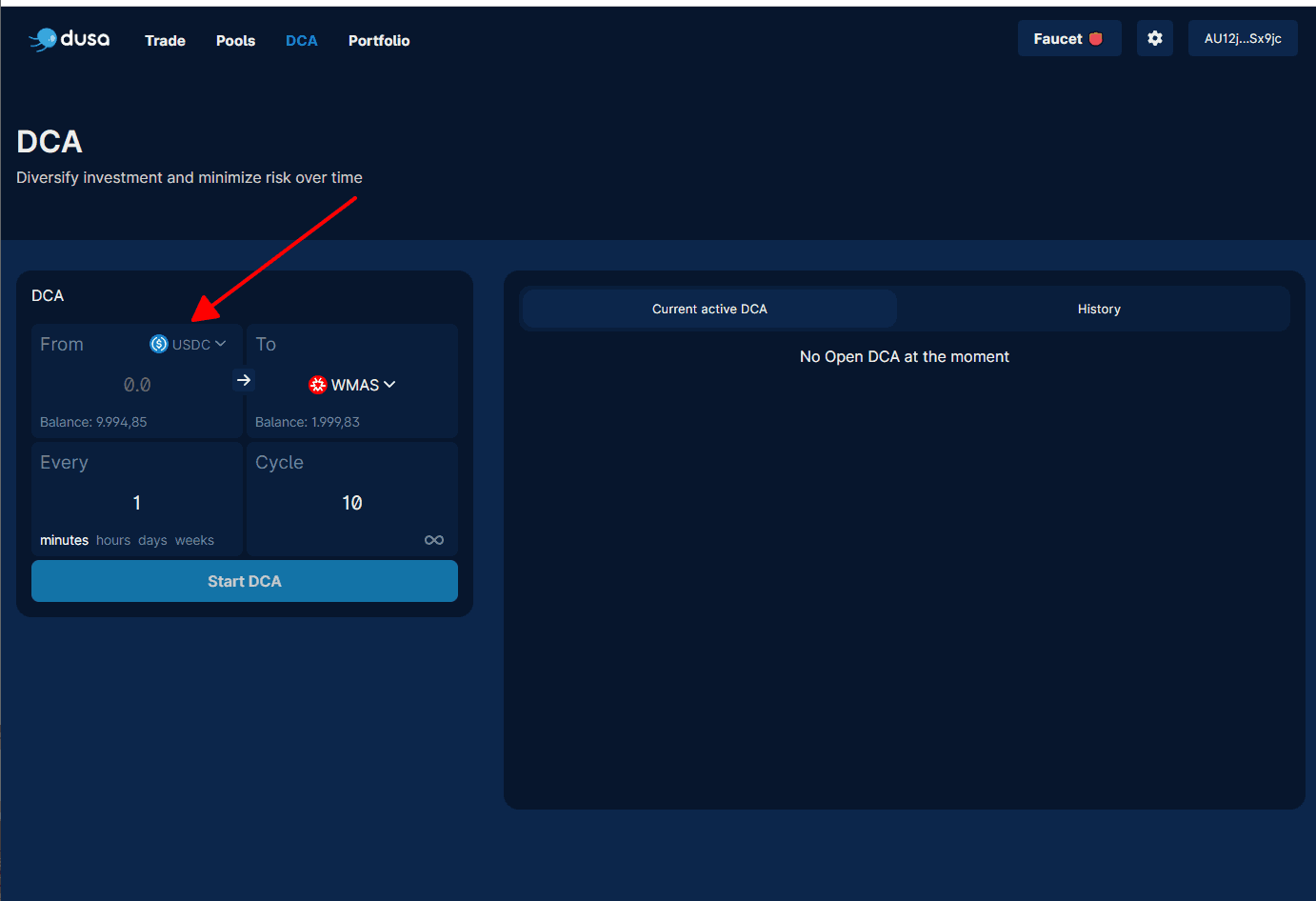Go to the Trade page
1316x901 pixels.
coord(165,40)
